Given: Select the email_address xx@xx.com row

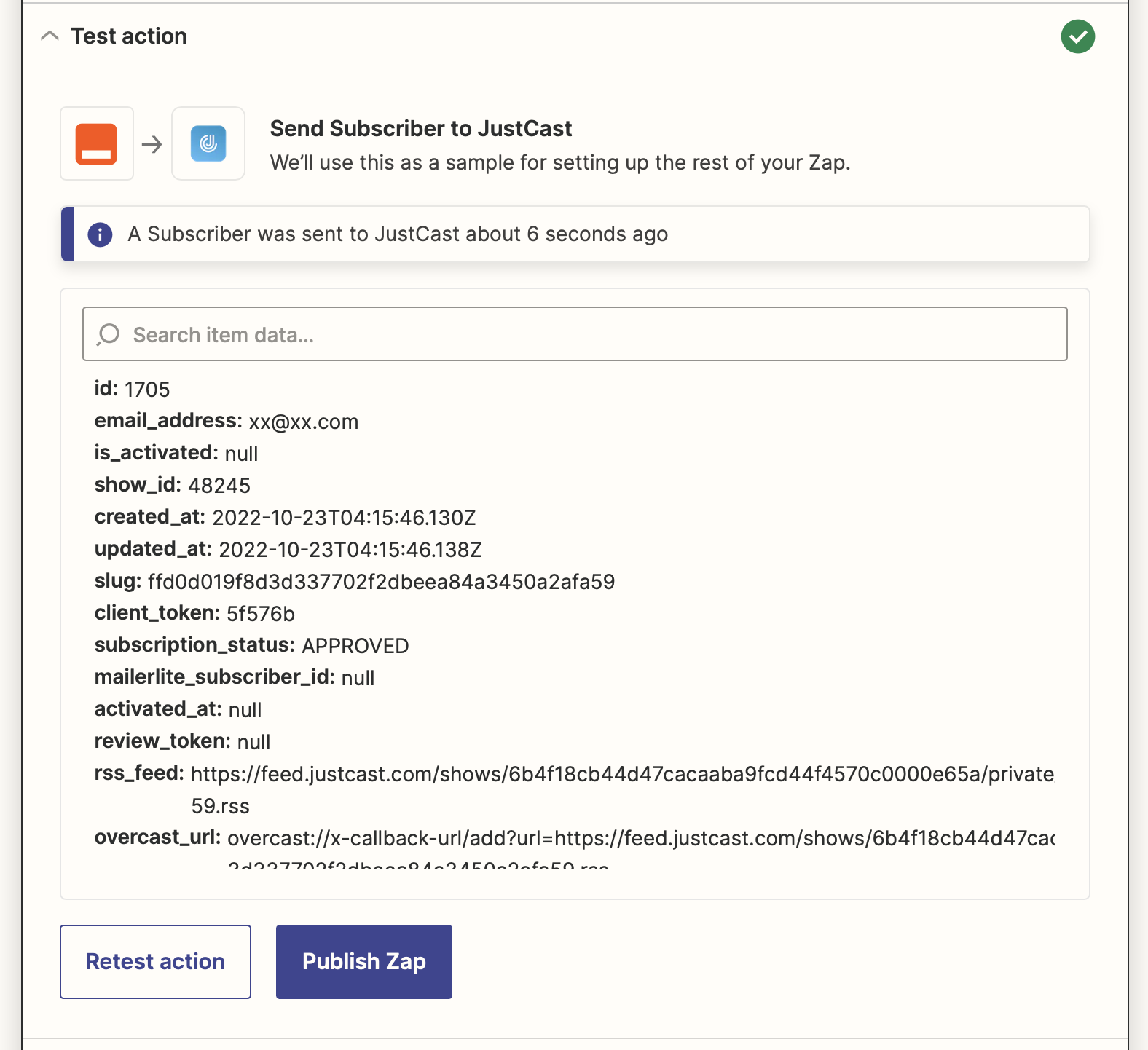Looking at the screenshot, I should [227, 422].
